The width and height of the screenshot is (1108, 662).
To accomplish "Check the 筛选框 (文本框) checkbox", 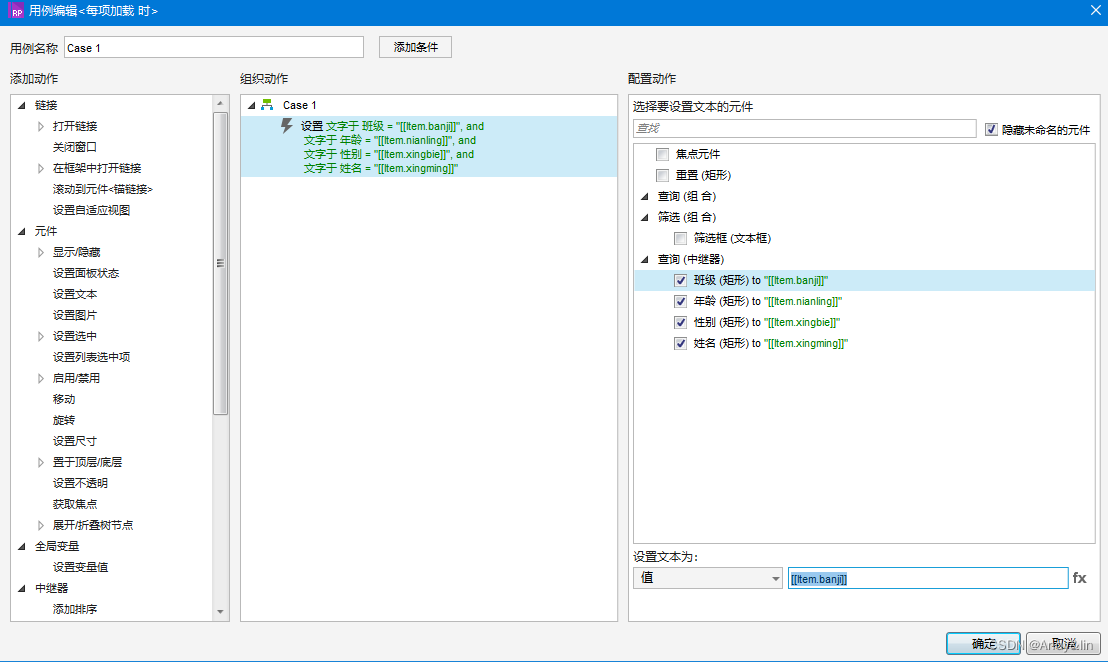I will point(680,238).
